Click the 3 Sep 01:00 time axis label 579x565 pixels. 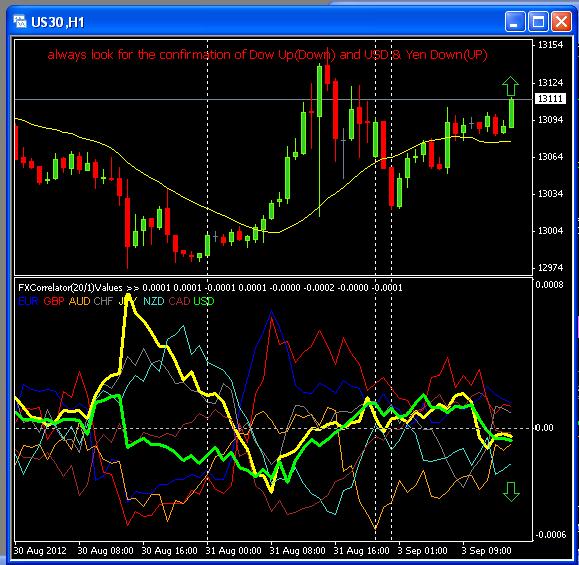click(x=422, y=551)
